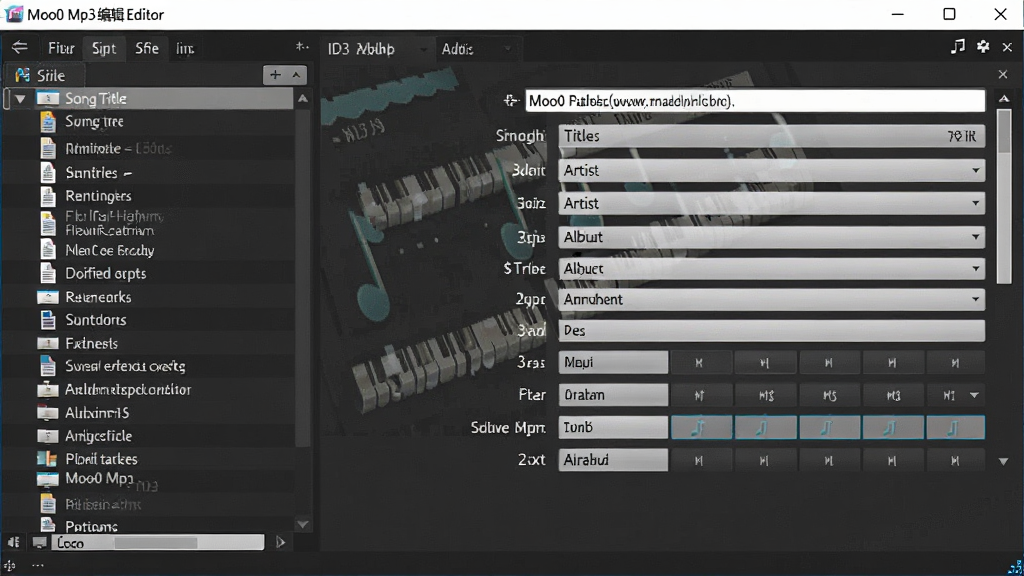Click the Mepi button

tap(613, 362)
